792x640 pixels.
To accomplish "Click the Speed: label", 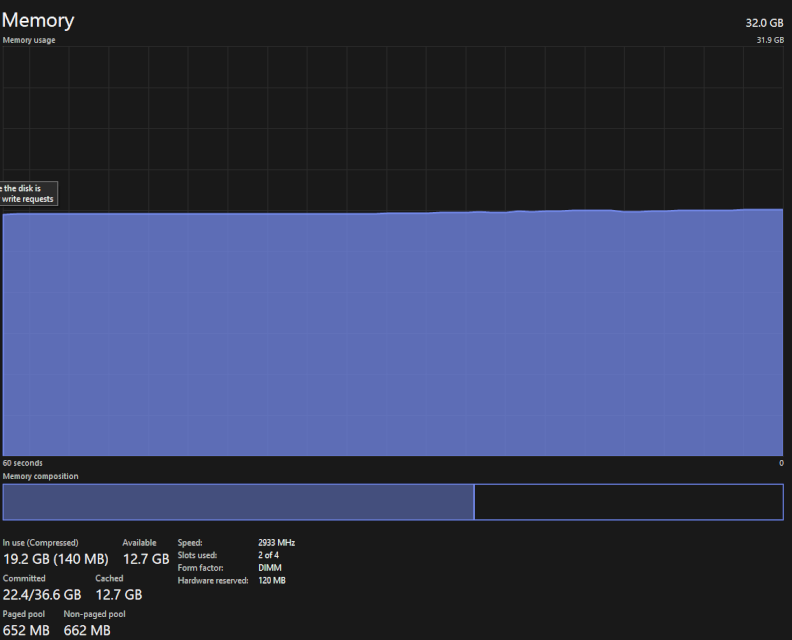I will (190, 543).
